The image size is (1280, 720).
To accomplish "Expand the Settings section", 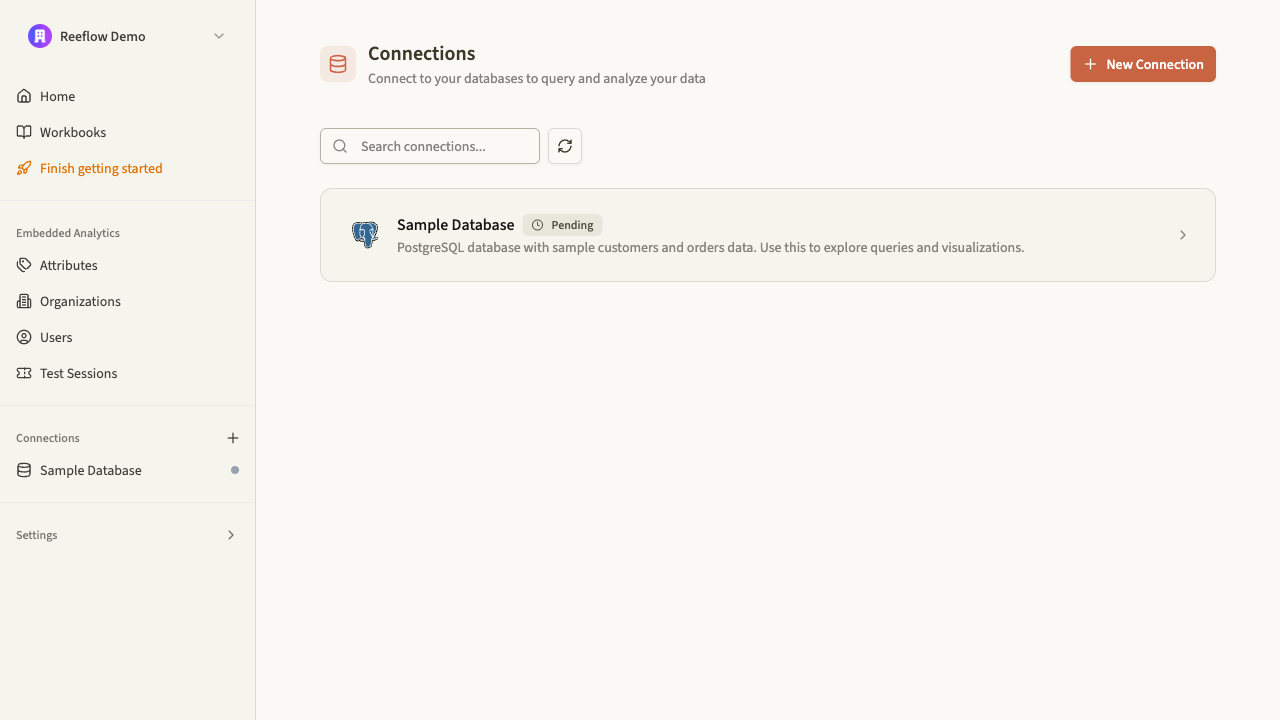I will click(x=231, y=535).
